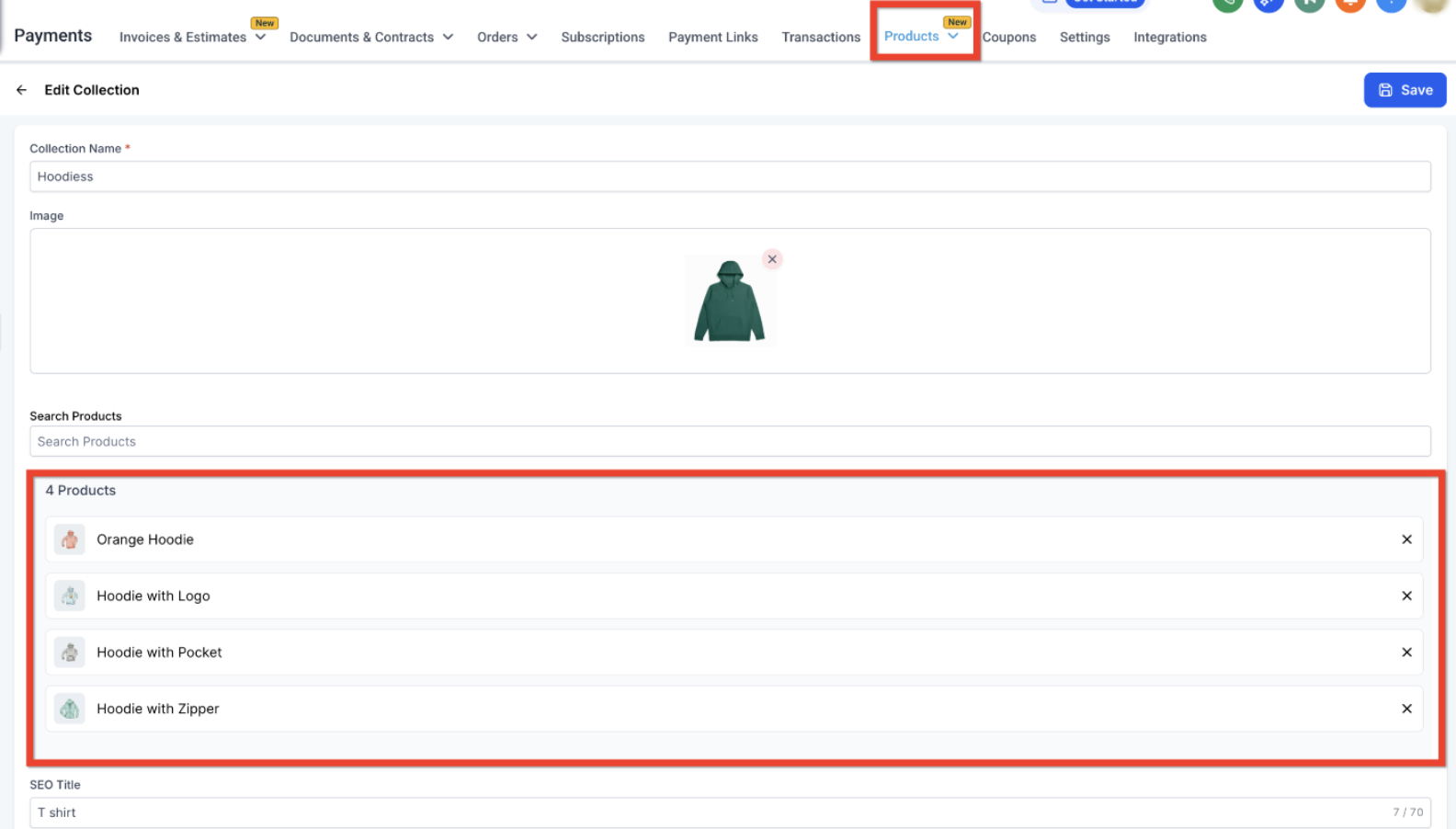Open the Products menu chevron
The width and height of the screenshot is (1456, 829).
click(x=953, y=37)
